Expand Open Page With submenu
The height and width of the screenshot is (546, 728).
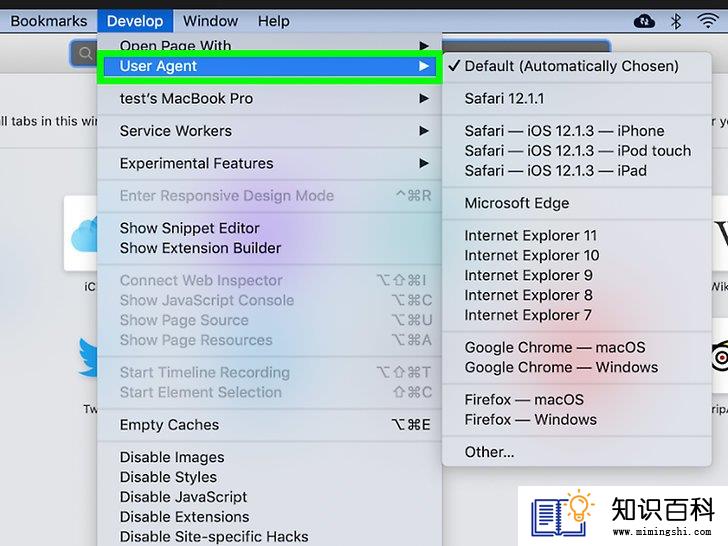point(269,45)
